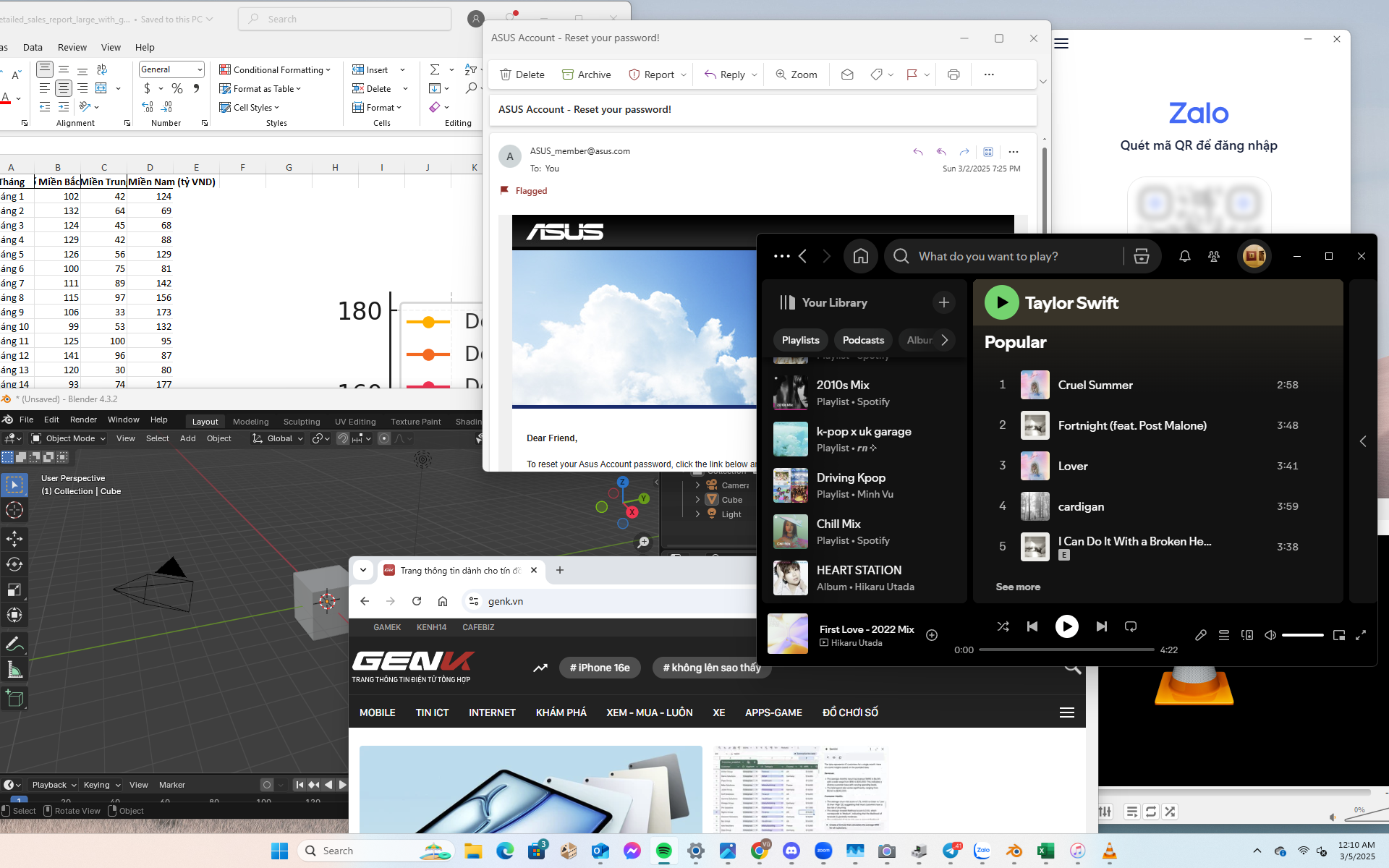
Task: Open Spotify miniplayer
Action: coord(1339,635)
